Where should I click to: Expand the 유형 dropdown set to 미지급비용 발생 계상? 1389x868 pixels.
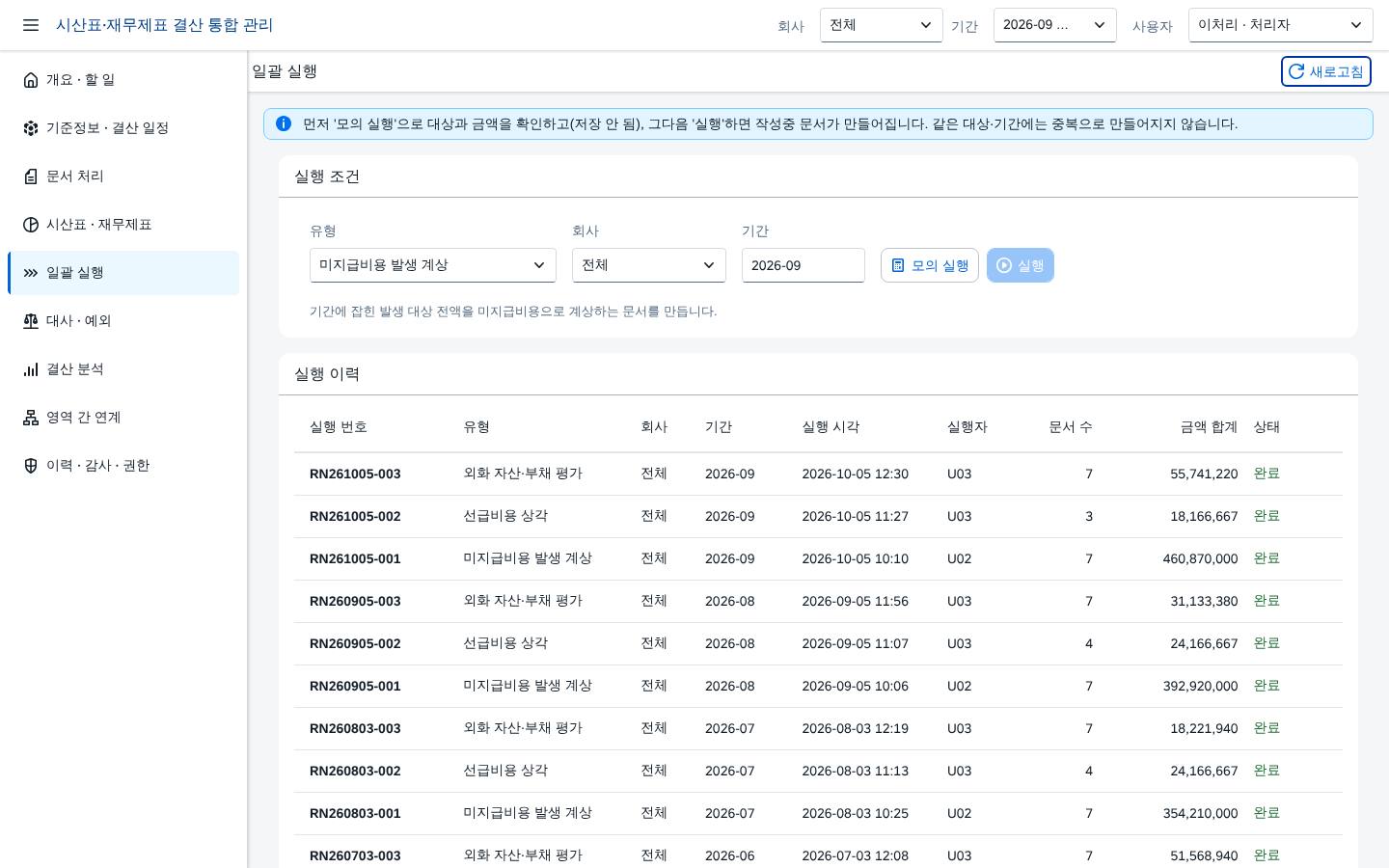(433, 265)
